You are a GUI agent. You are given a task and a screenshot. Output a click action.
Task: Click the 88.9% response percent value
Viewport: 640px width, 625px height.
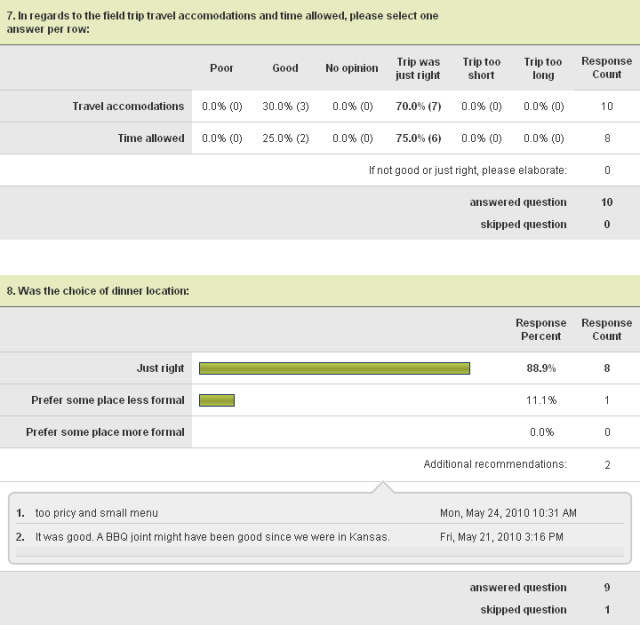pos(541,369)
